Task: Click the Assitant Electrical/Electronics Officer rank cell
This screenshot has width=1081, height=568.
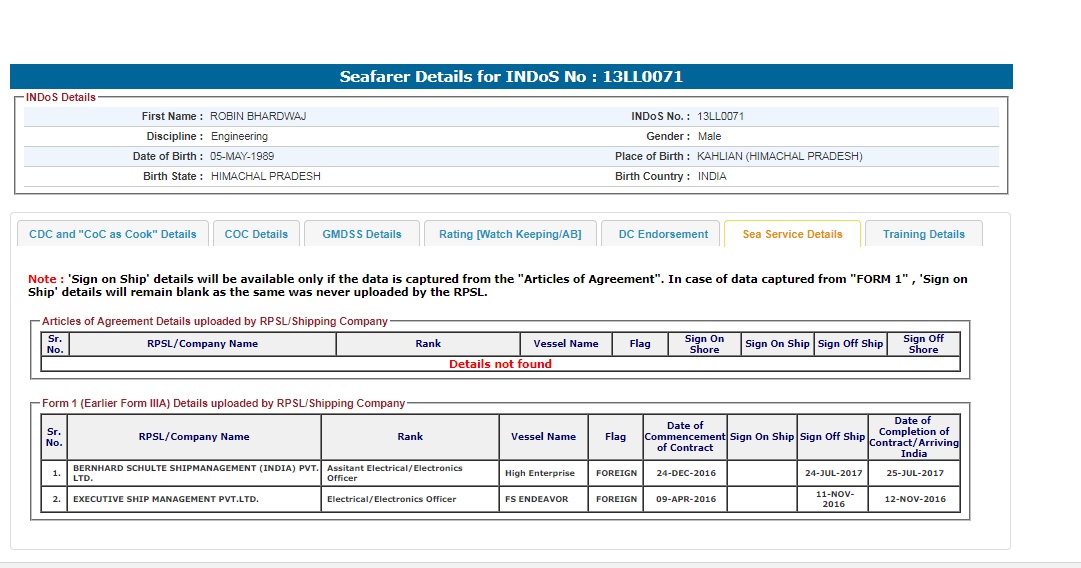Action: (395, 473)
